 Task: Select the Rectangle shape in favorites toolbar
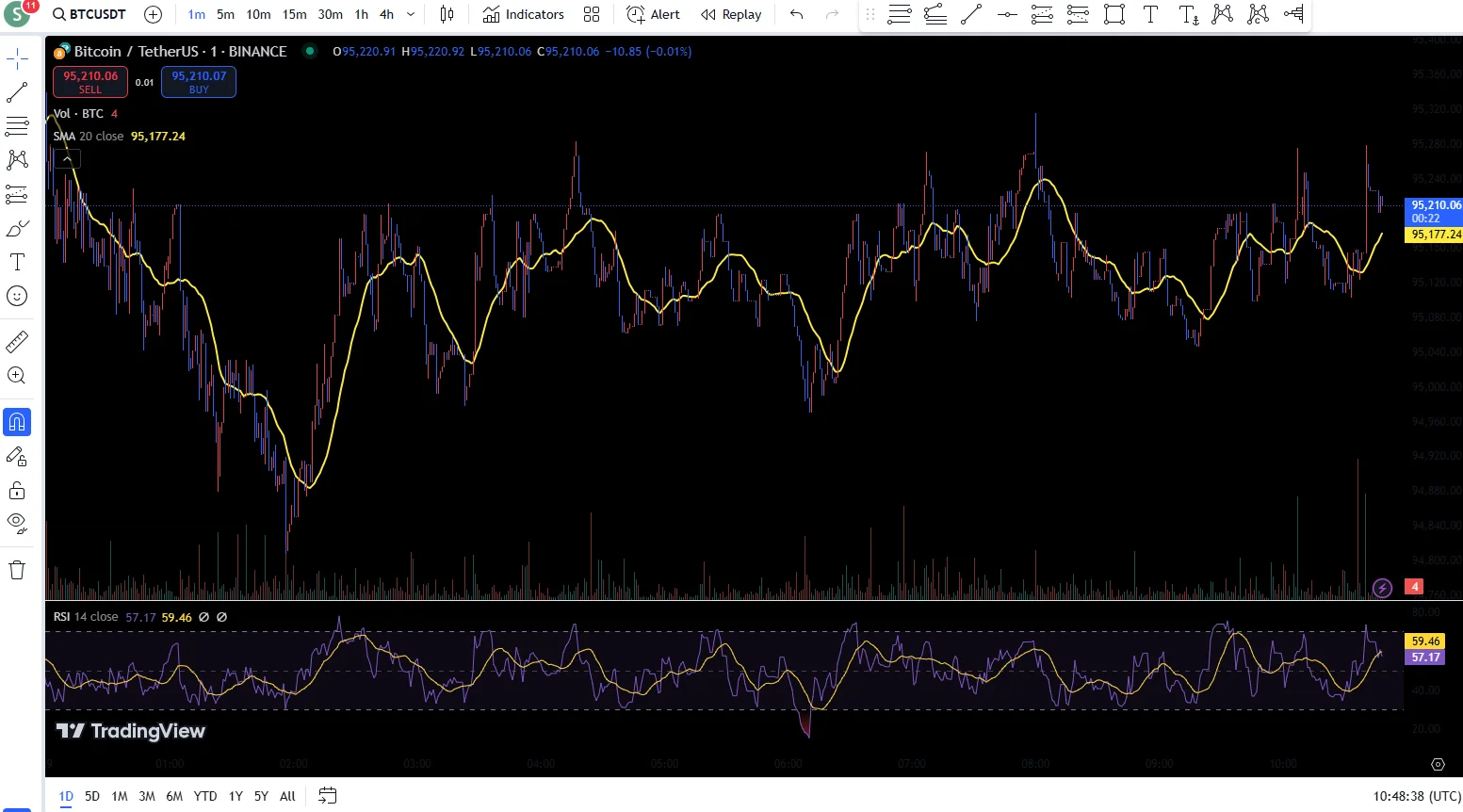click(x=1114, y=14)
